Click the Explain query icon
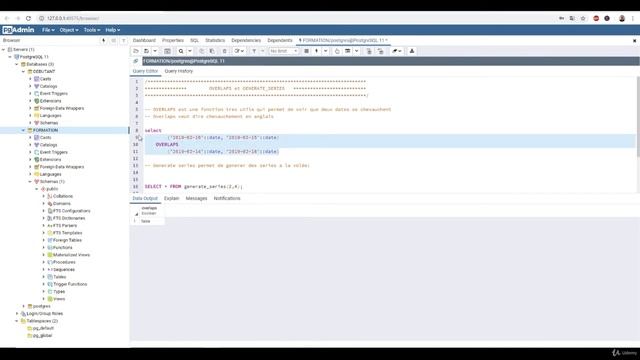Image resolution: width=640 pixels, height=360 pixels. [x=337, y=51]
